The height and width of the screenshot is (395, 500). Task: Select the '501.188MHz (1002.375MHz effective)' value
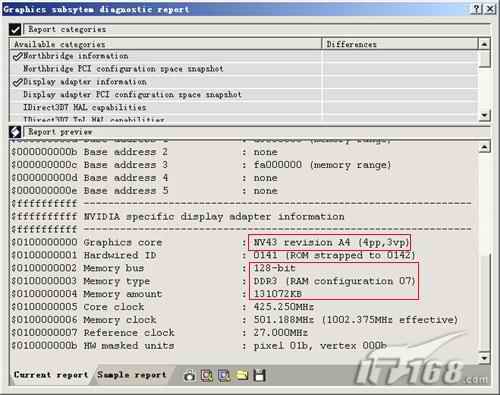tap(356, 320)
